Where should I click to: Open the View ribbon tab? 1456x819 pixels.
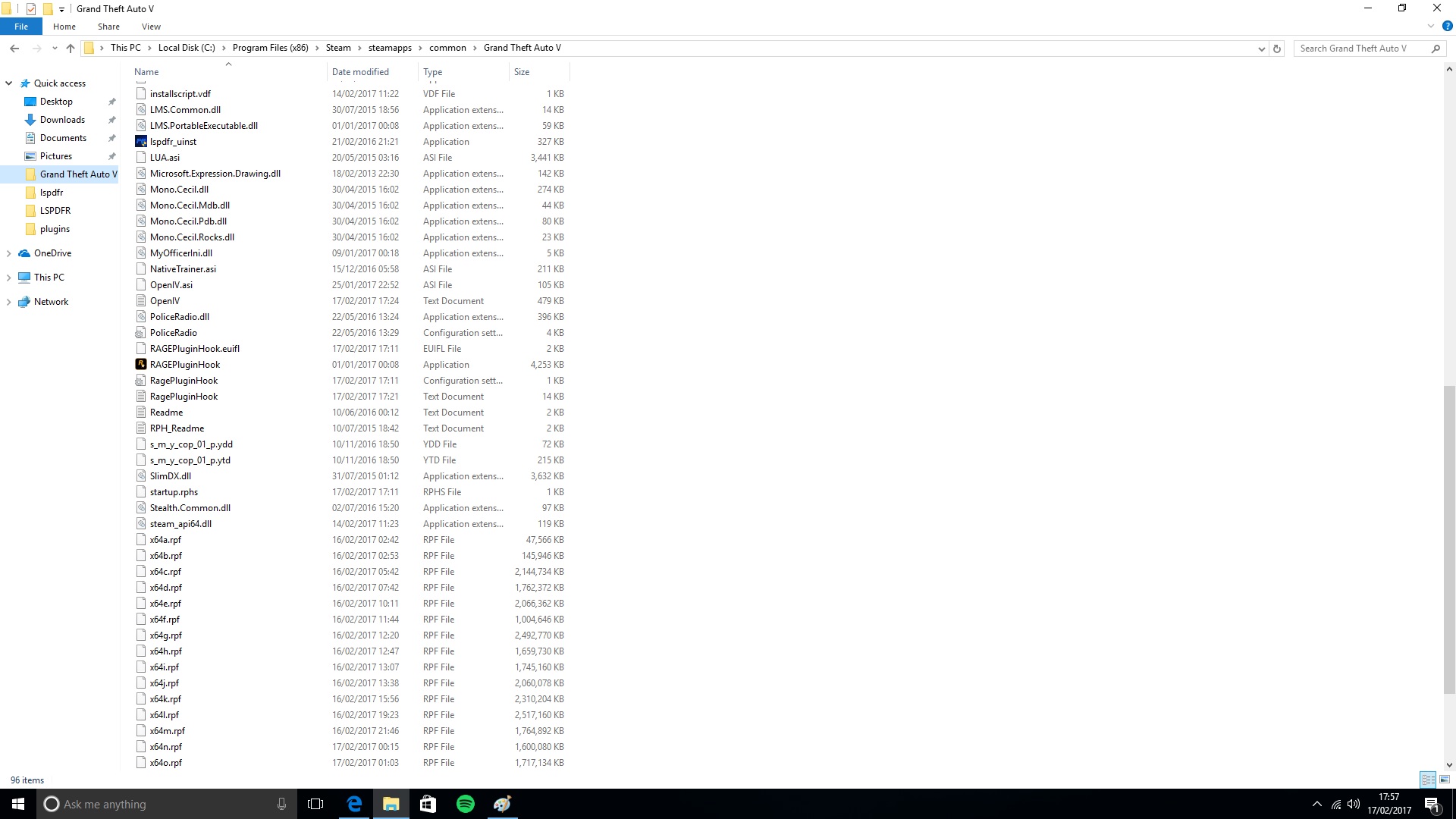coord(151,27)
